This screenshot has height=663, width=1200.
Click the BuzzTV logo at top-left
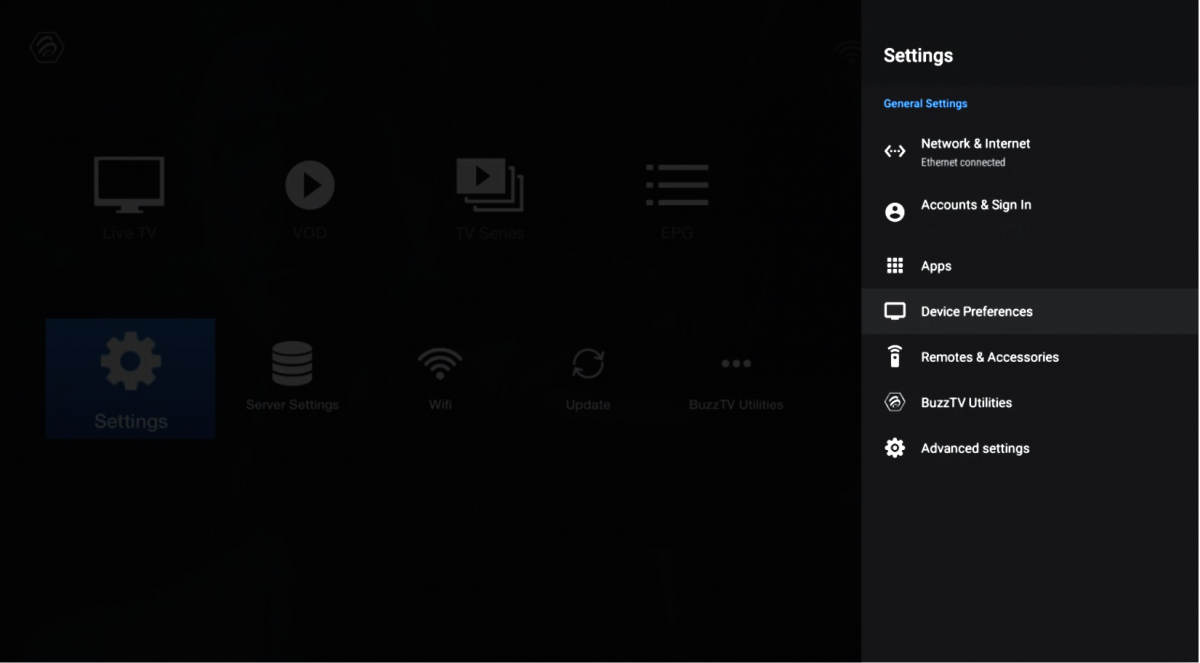click(x=47, y=47)
